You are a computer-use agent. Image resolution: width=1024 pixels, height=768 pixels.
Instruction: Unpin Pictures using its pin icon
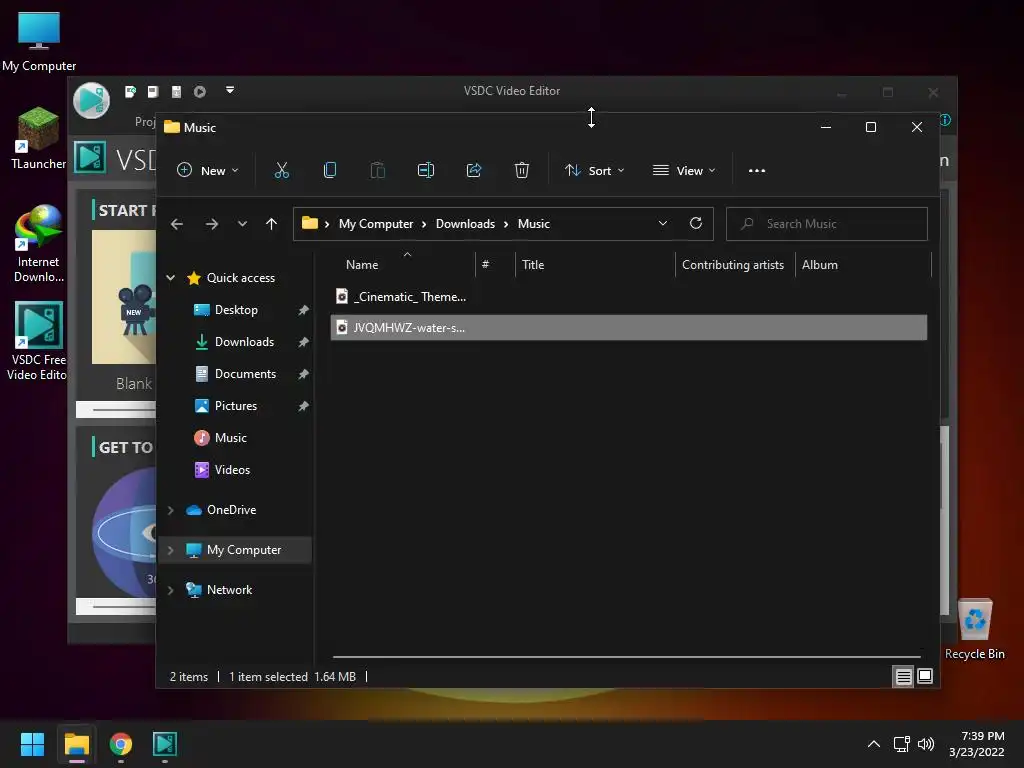point(304,406)
